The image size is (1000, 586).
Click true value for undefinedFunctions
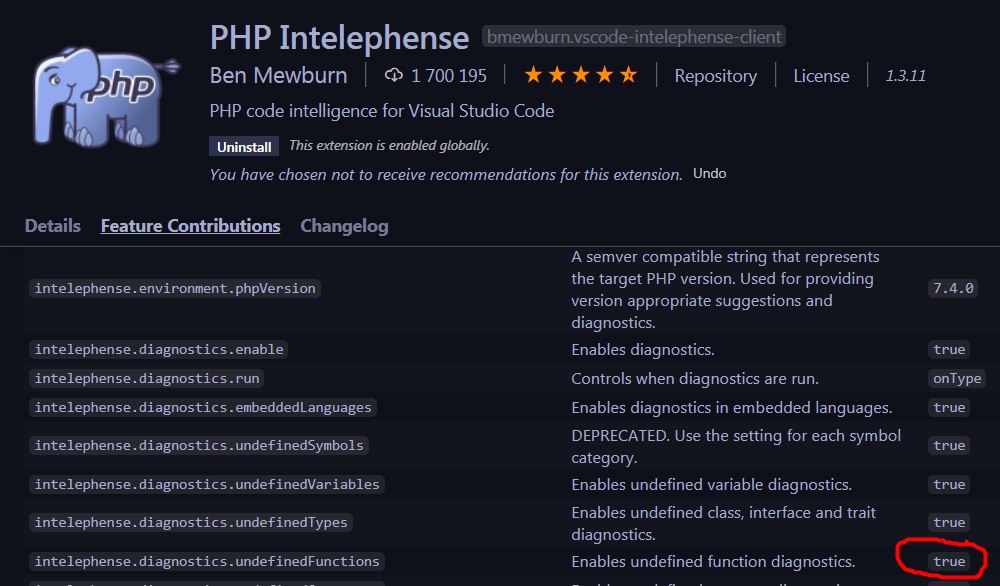coord(949,561)
